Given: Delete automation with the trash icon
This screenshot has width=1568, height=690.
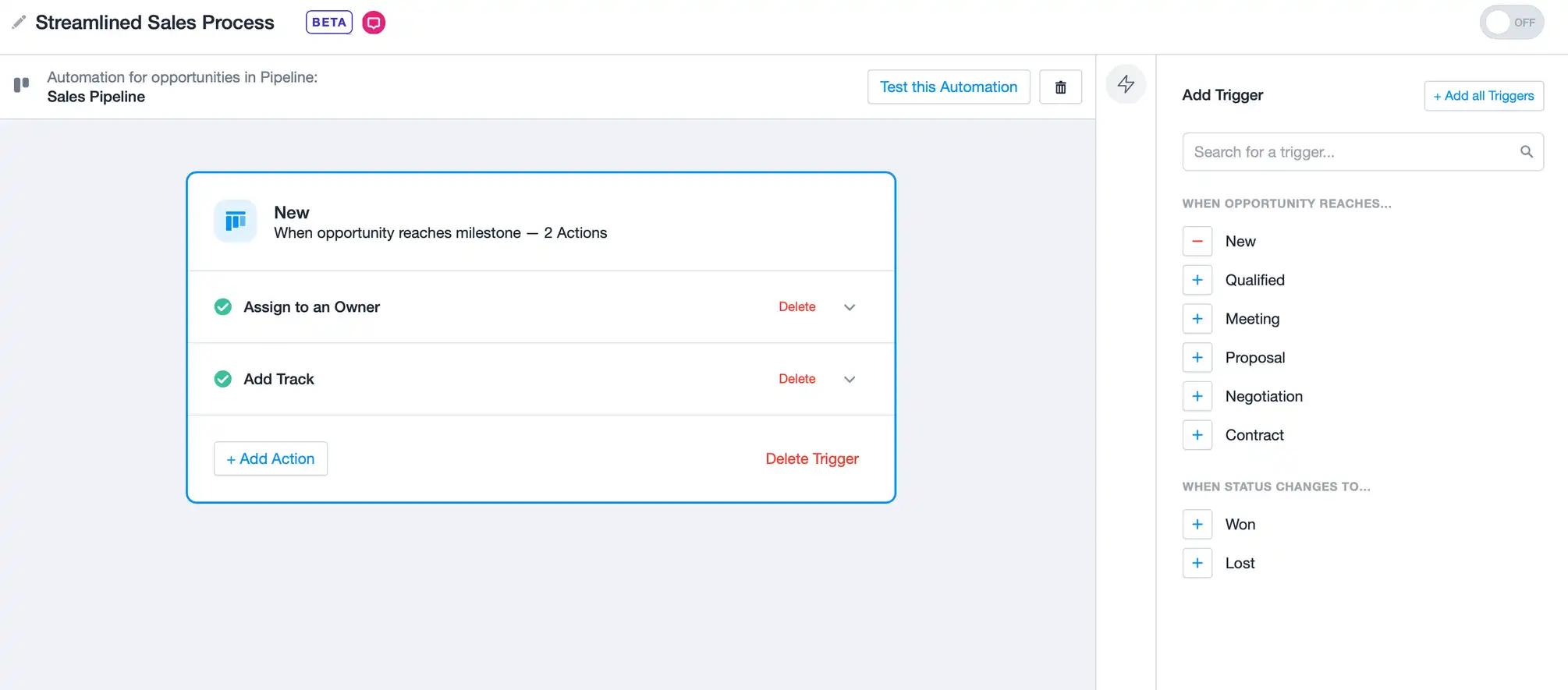Looking at the screenshot, I should tap(1060, 87).
